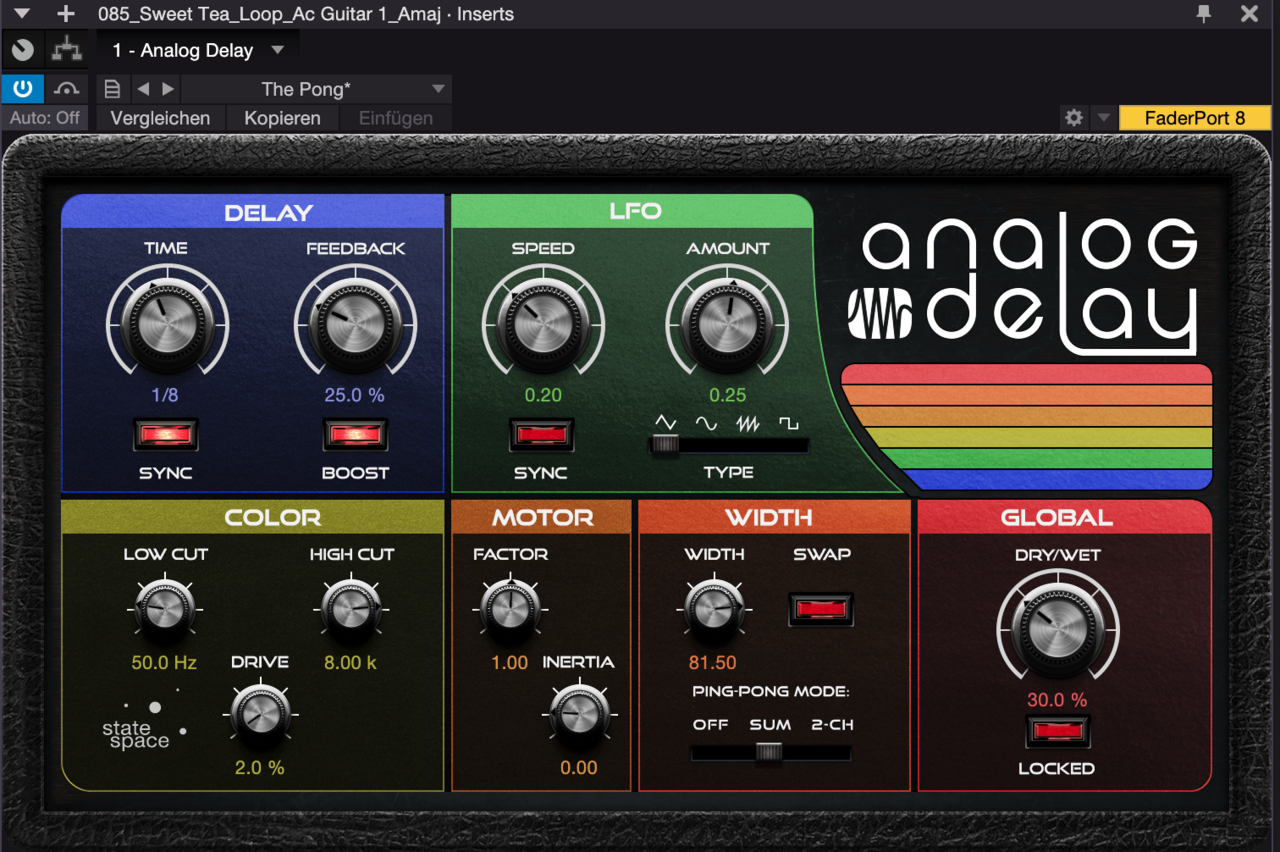The width and height of the screenshot is (1280, 852).
Task: Toggle the LFO SYNC switch
Action: (541, 434)
